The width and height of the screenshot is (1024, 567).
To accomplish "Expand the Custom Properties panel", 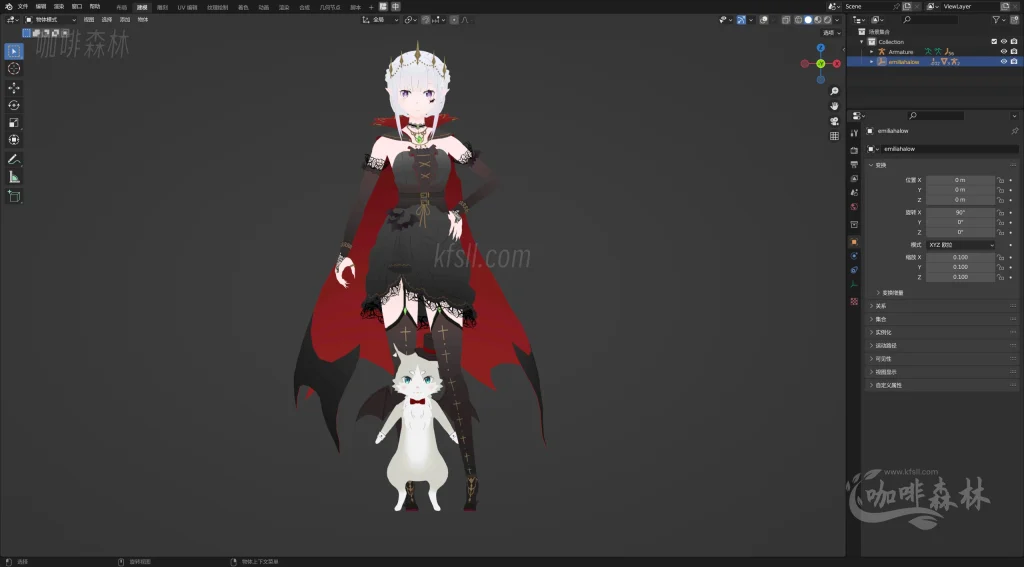I will click(886, 385).
